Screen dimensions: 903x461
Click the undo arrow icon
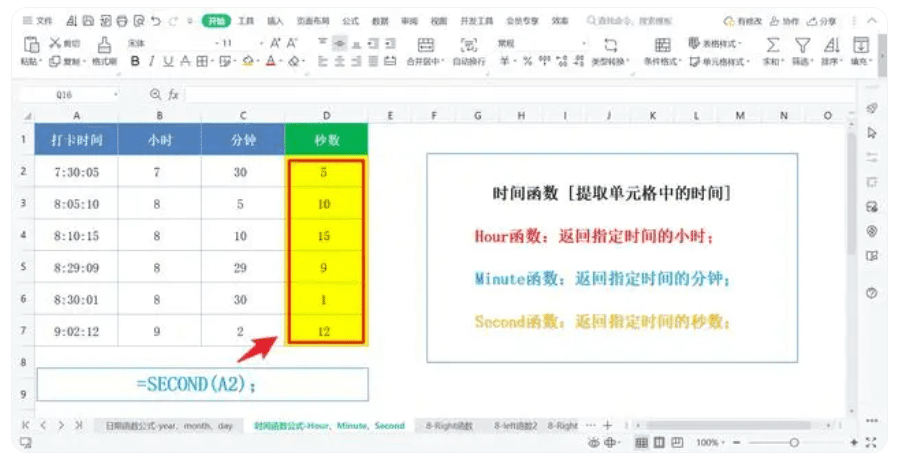156,20
